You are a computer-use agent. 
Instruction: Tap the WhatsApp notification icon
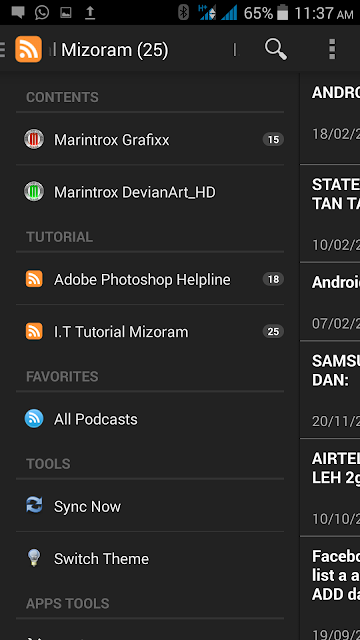click(42, 13)
